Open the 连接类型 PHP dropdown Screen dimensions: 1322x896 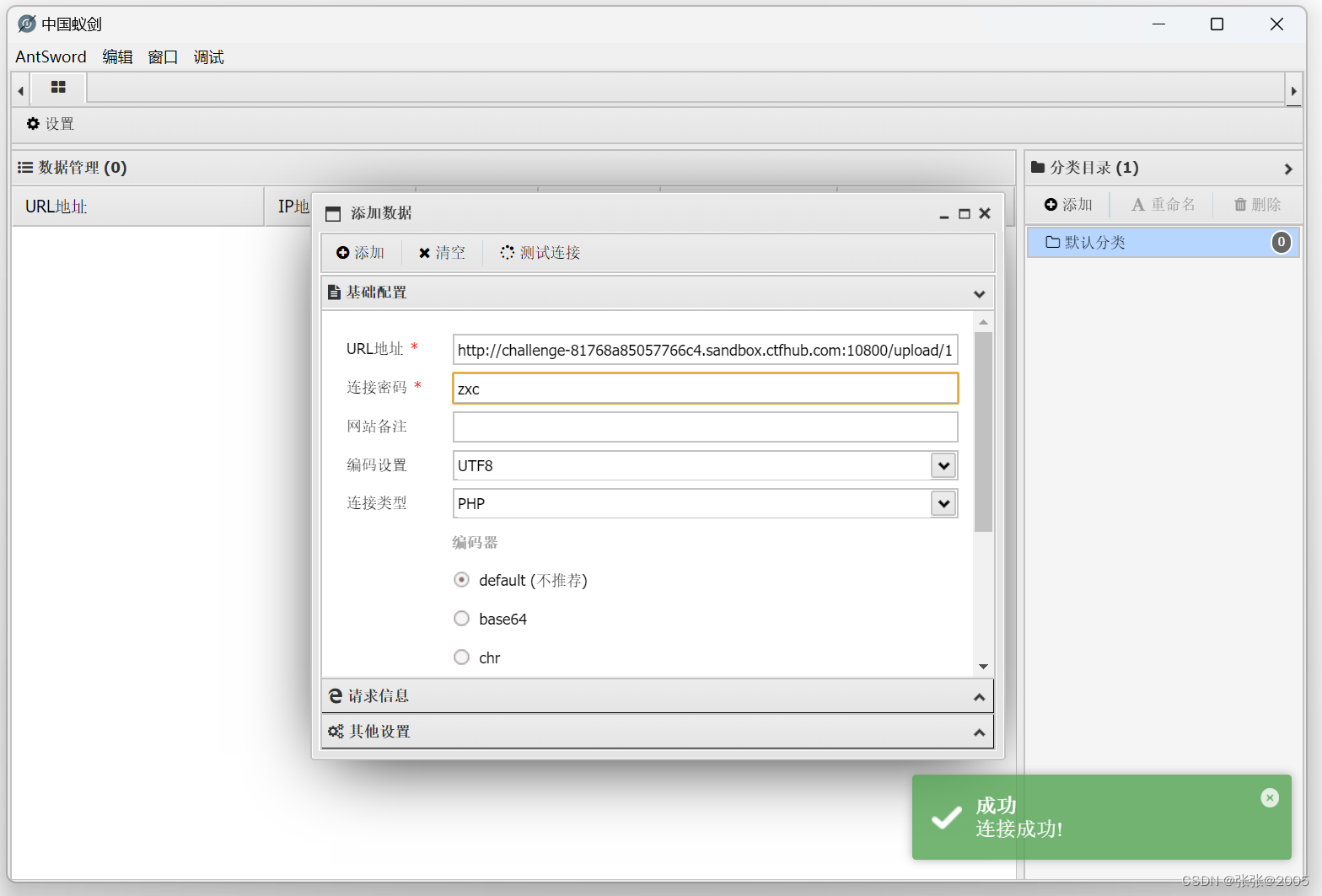coord(943,503)
